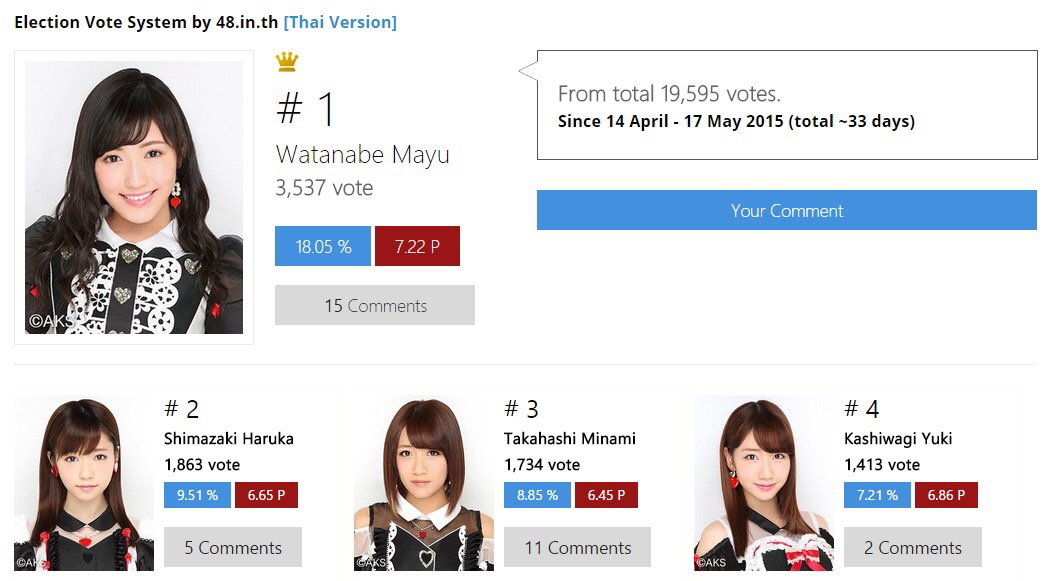
Task: Click the 9.51 % blue badge
Action: click(198, 495)
